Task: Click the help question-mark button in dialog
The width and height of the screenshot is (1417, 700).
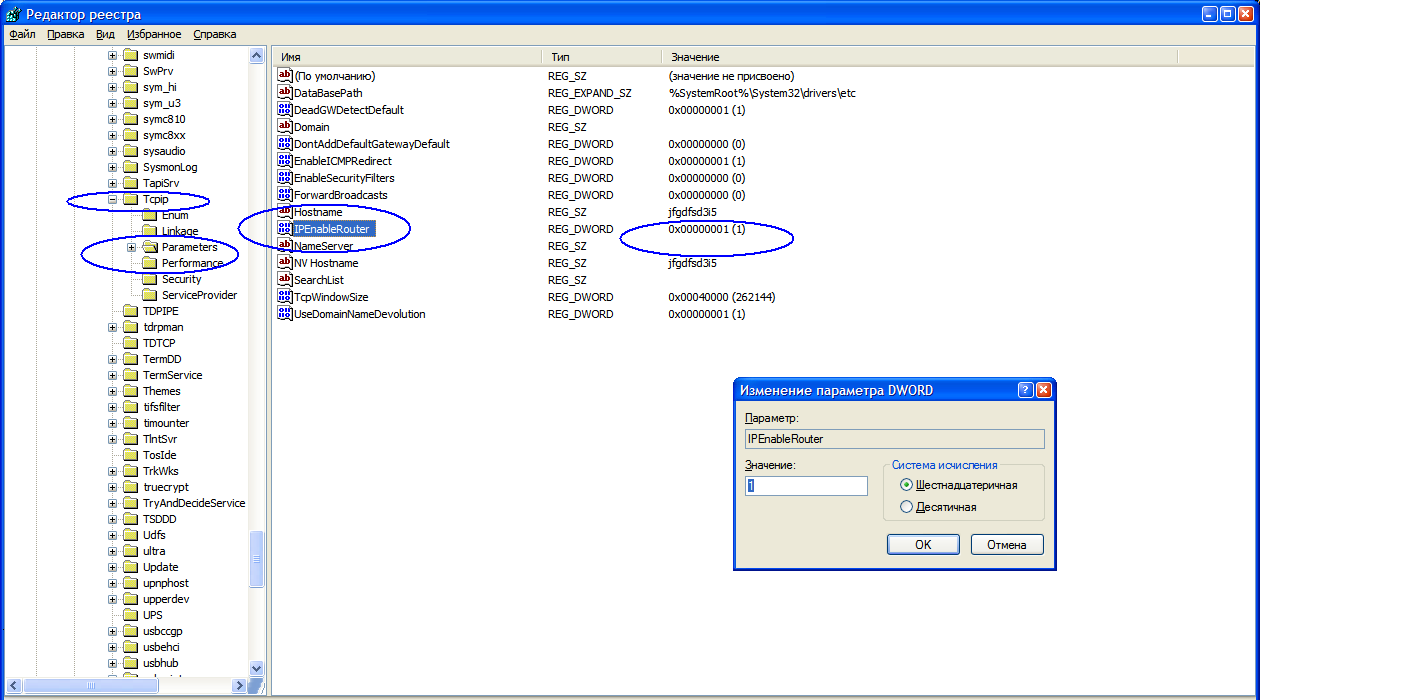Action: [x=1025, y=390]
